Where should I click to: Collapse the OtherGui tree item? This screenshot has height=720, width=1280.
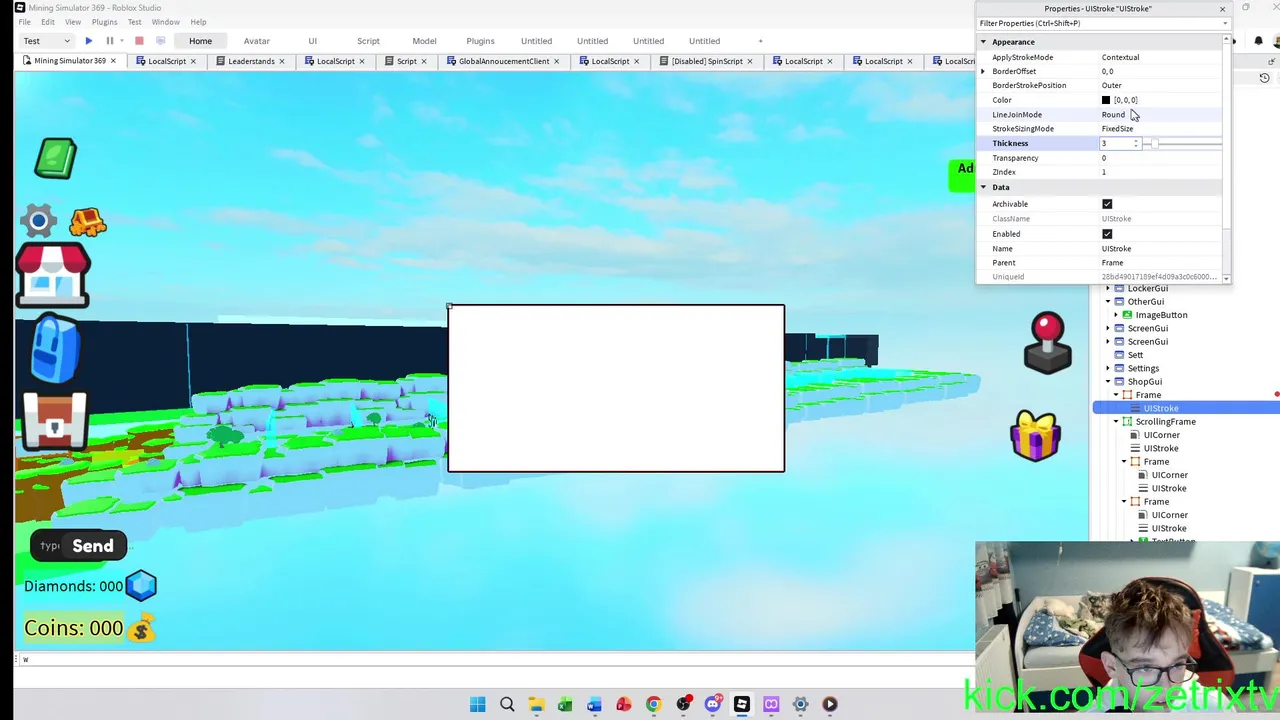tap(1108, 302)
